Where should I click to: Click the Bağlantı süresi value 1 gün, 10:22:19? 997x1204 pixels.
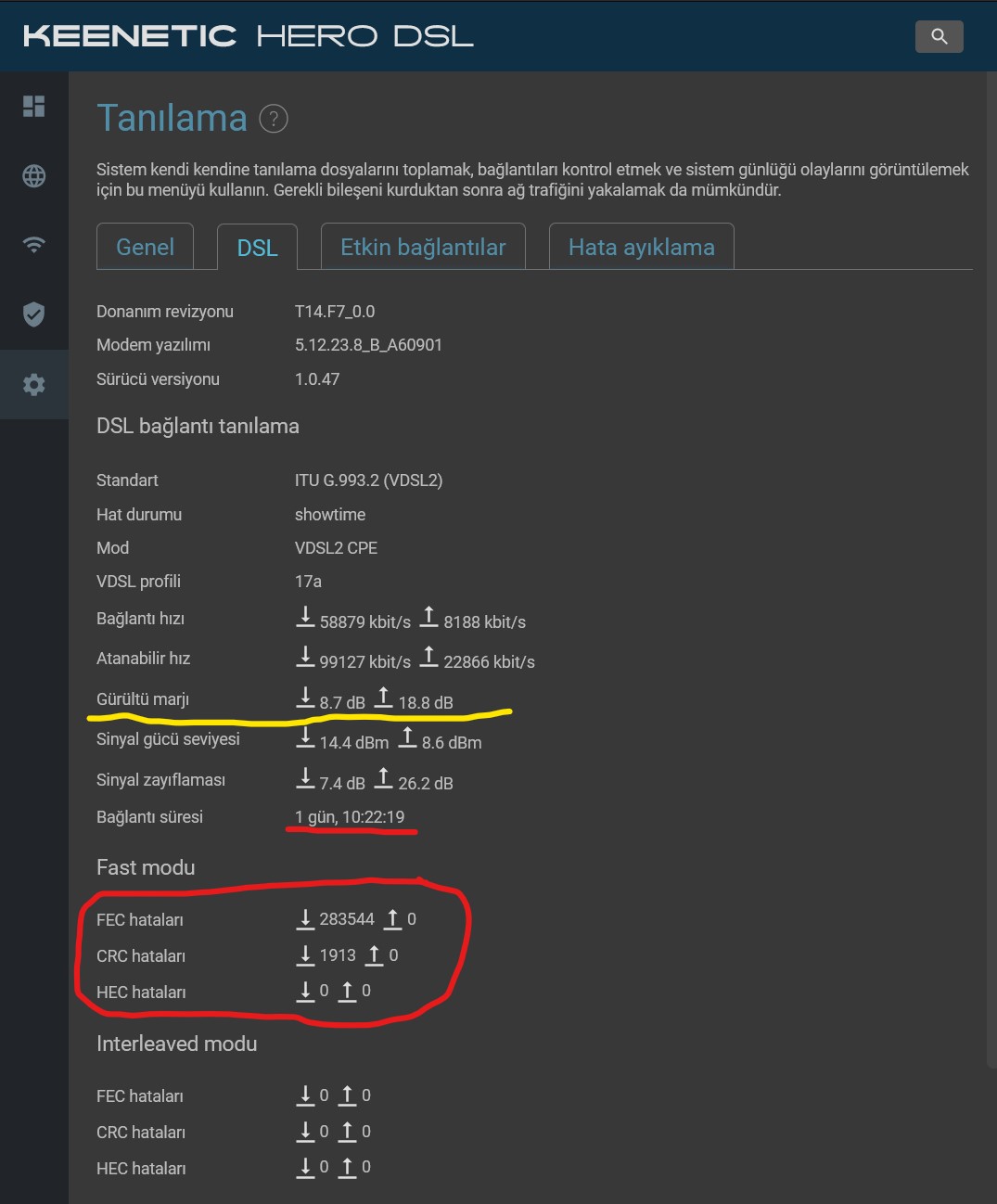click(x=350, y=817)
